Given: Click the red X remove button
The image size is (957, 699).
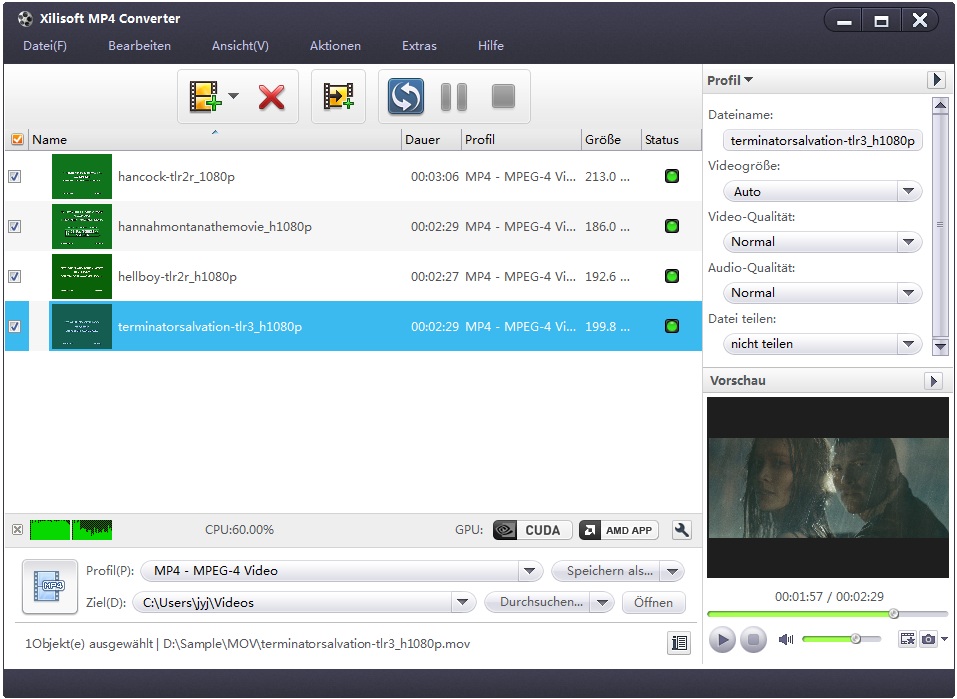Looking at the screenshot, I should click(x=272, y=97).
